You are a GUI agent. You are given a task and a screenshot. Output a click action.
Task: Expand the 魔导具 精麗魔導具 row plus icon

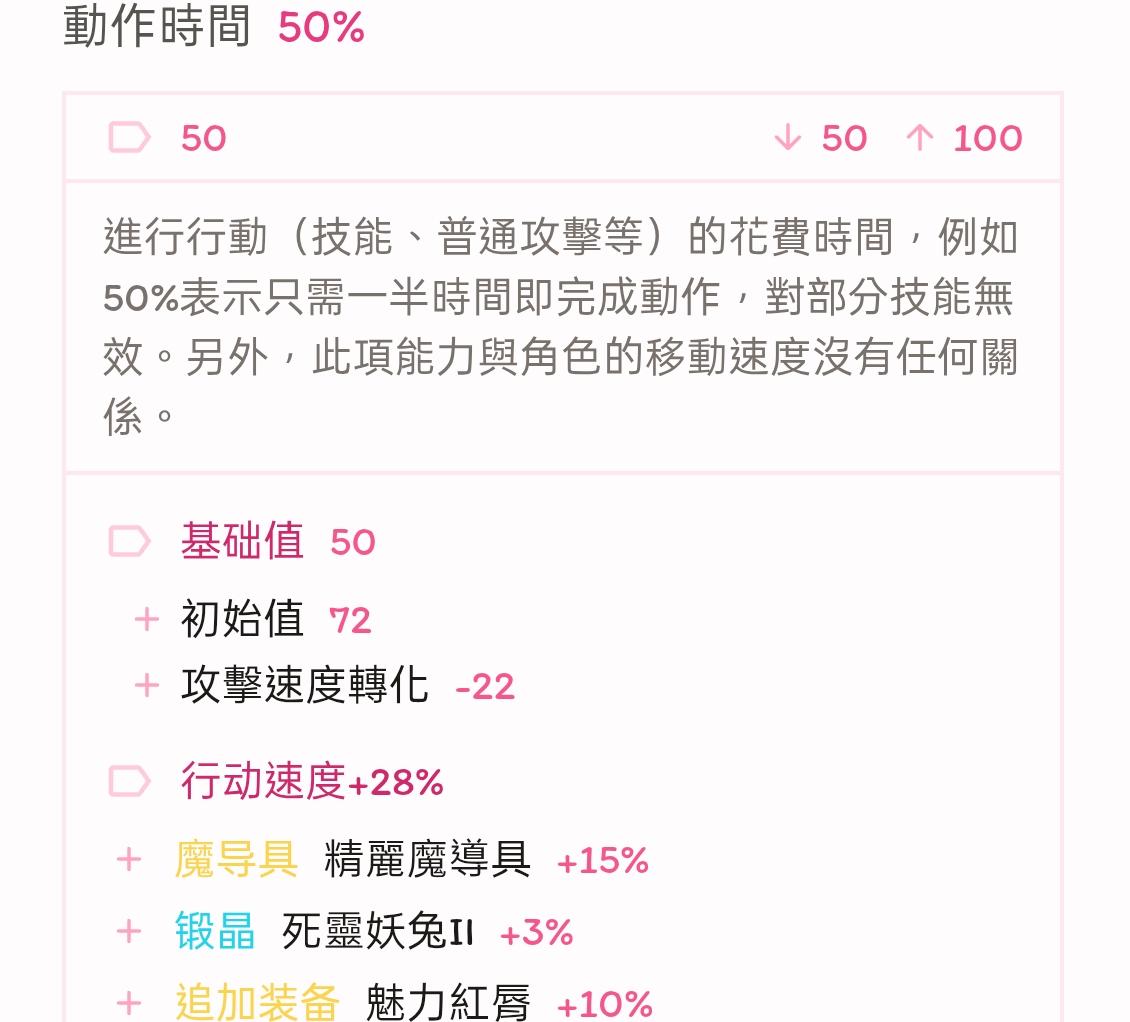[129, 860]
